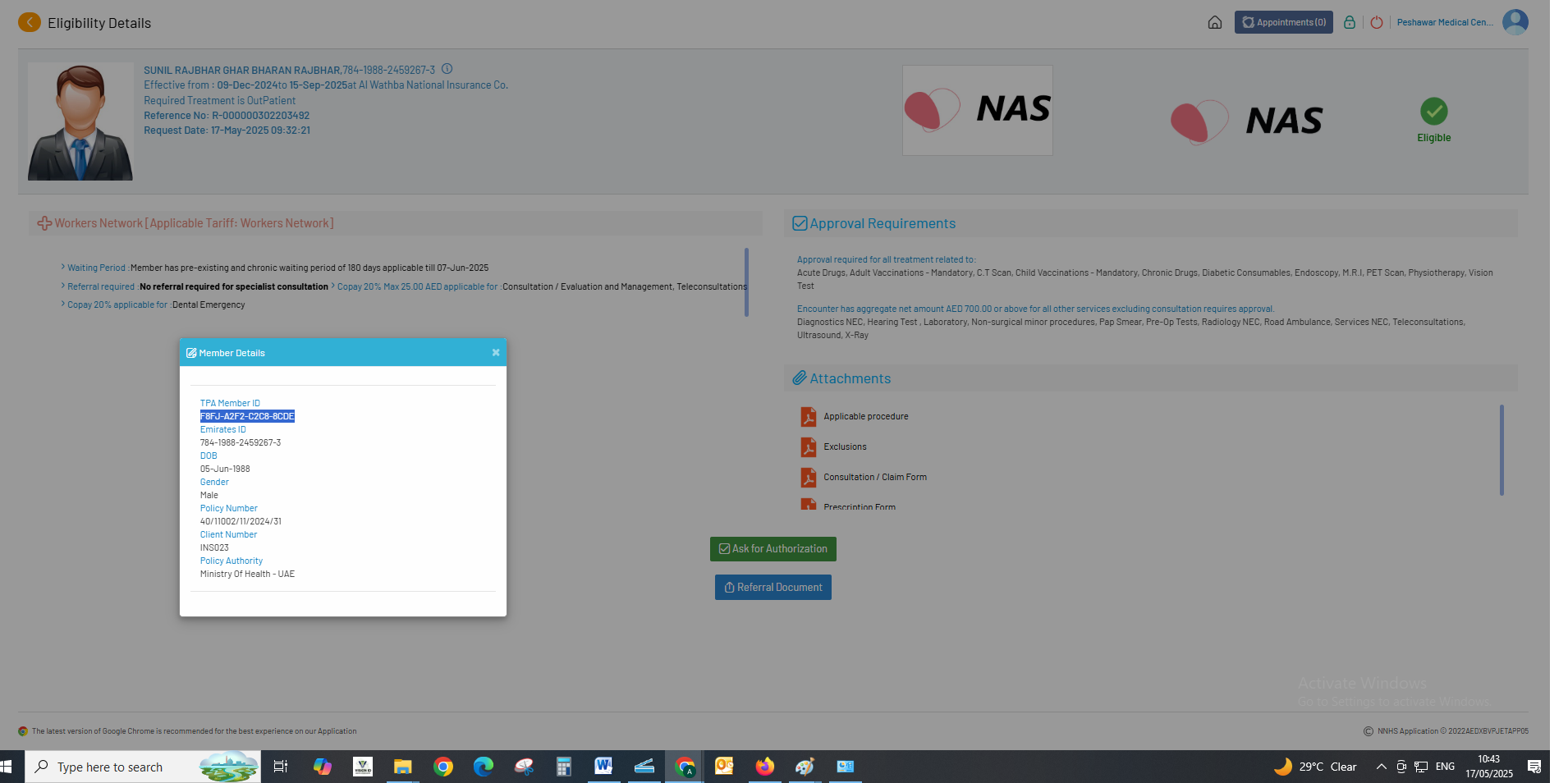Click the Client Number INS023
This screenshot has height=783, width=1568.
214,547
